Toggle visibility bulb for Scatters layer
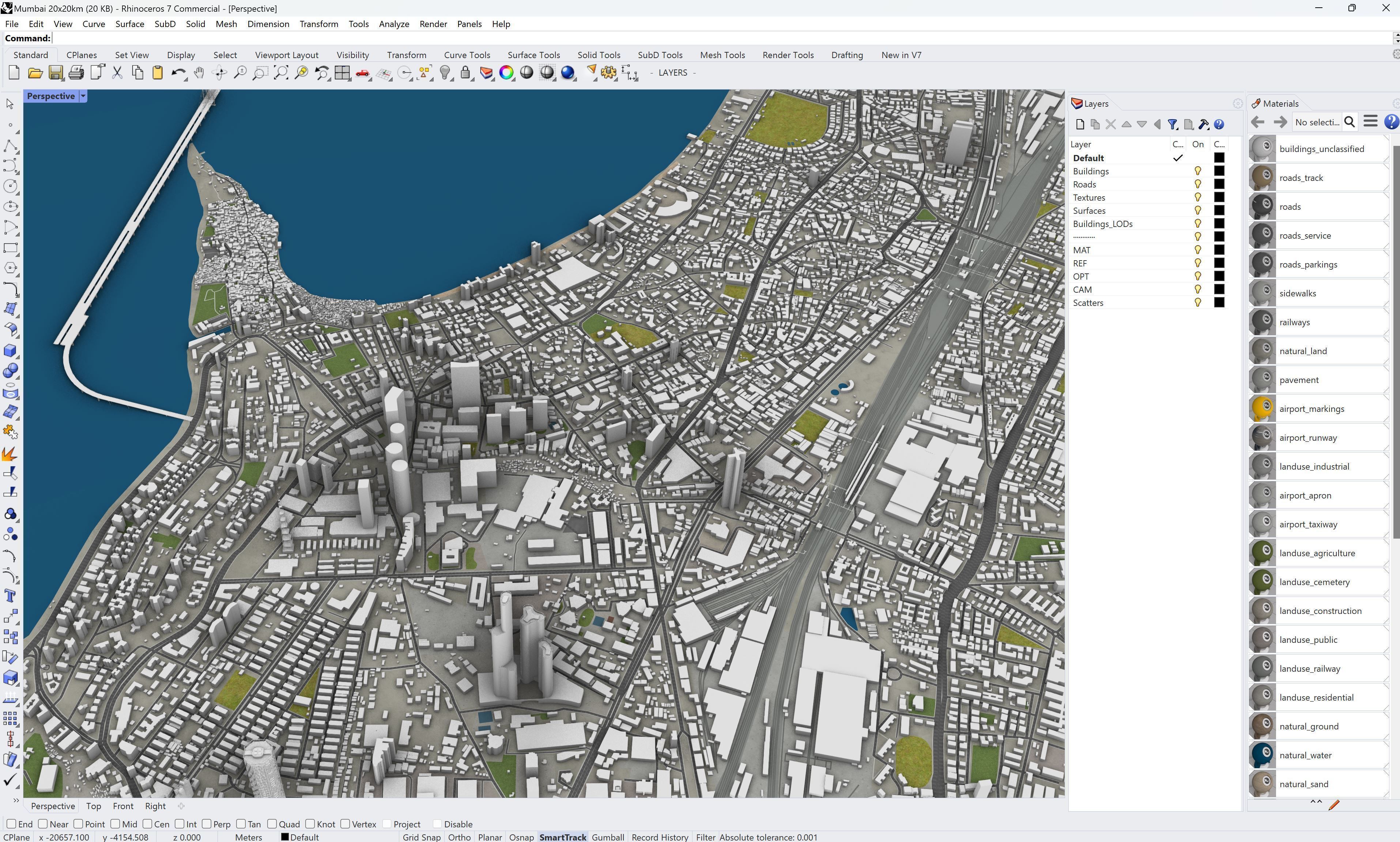The image size is (1400, 842). pos(1197,303)
